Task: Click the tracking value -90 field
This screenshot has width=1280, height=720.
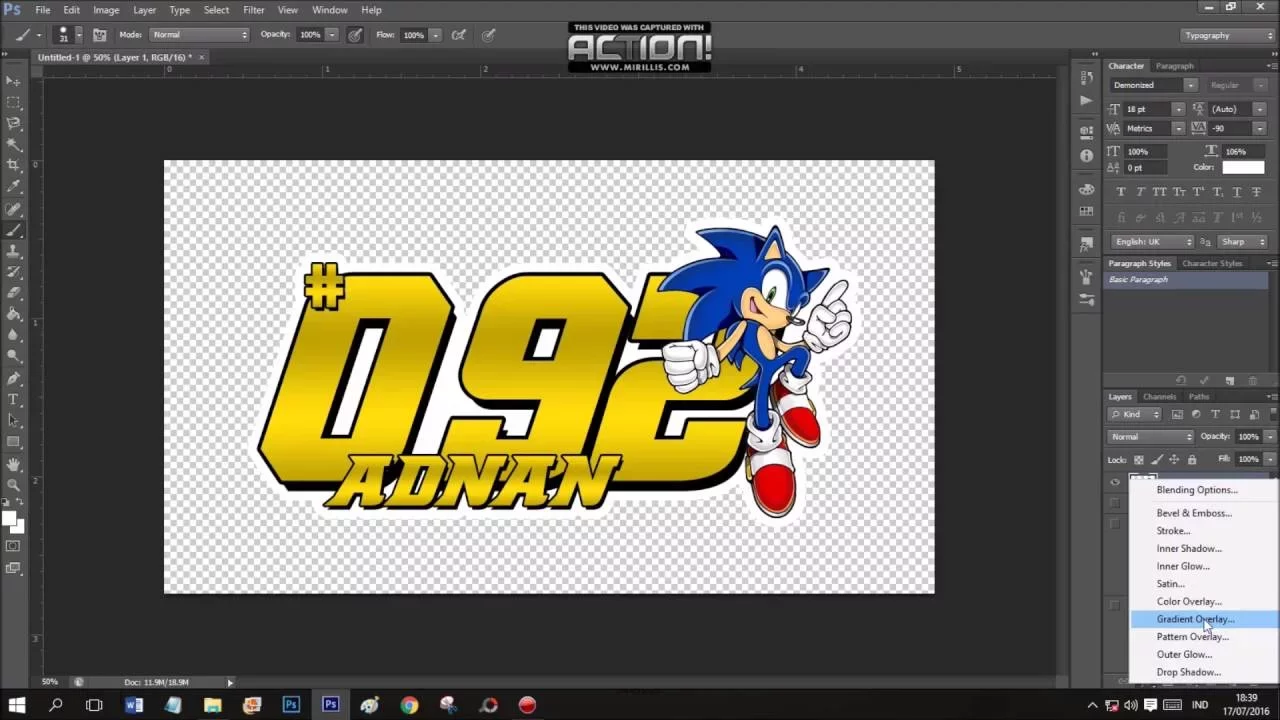Action: (x=1231, y=128)
